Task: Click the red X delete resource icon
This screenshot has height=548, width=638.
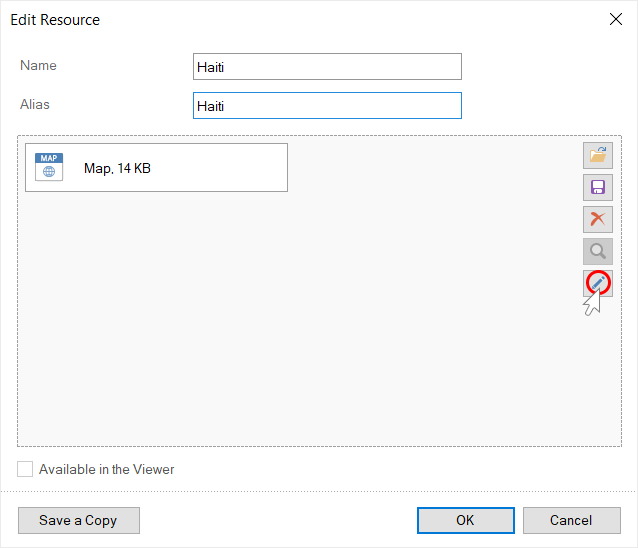Action: [598, 220]
